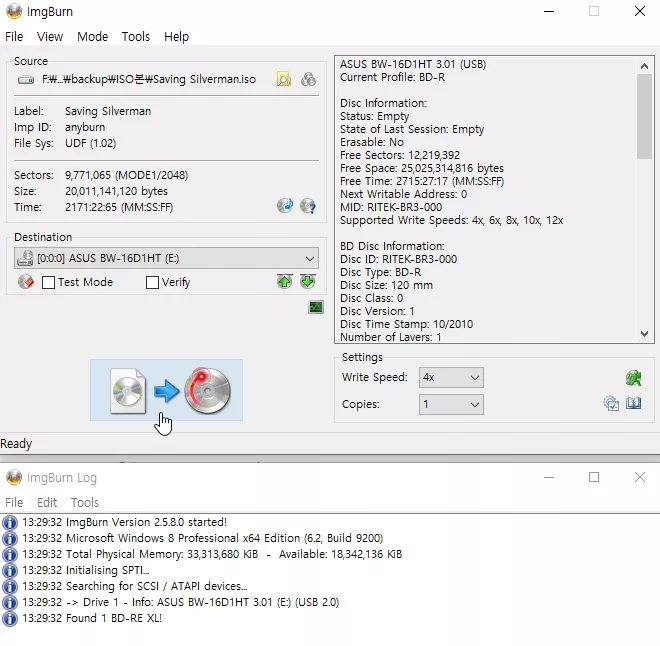Maximize the ImgBurn Log window

(x=594, y=477)
